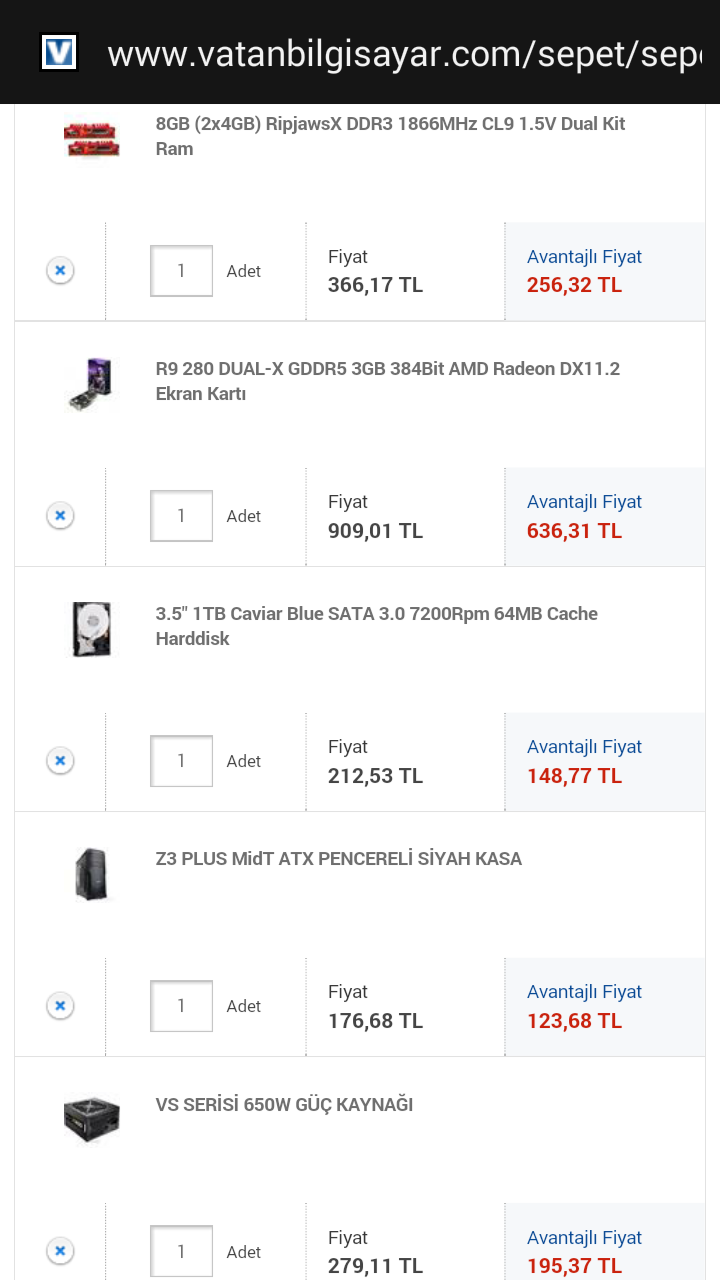720x1280 pixels.
Task: Remove the Caviar Blue harddisk from cart
Action: pos(60,761)
